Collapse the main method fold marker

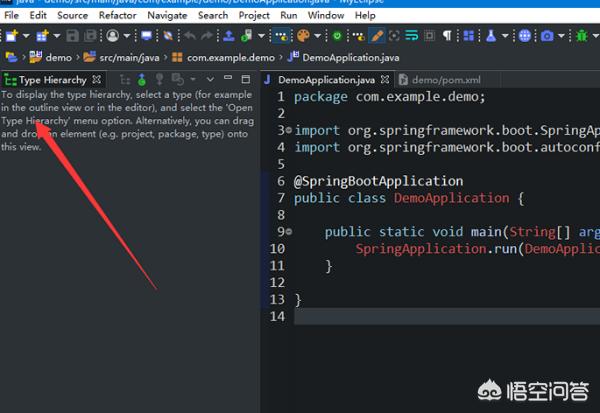click(288, 232)
